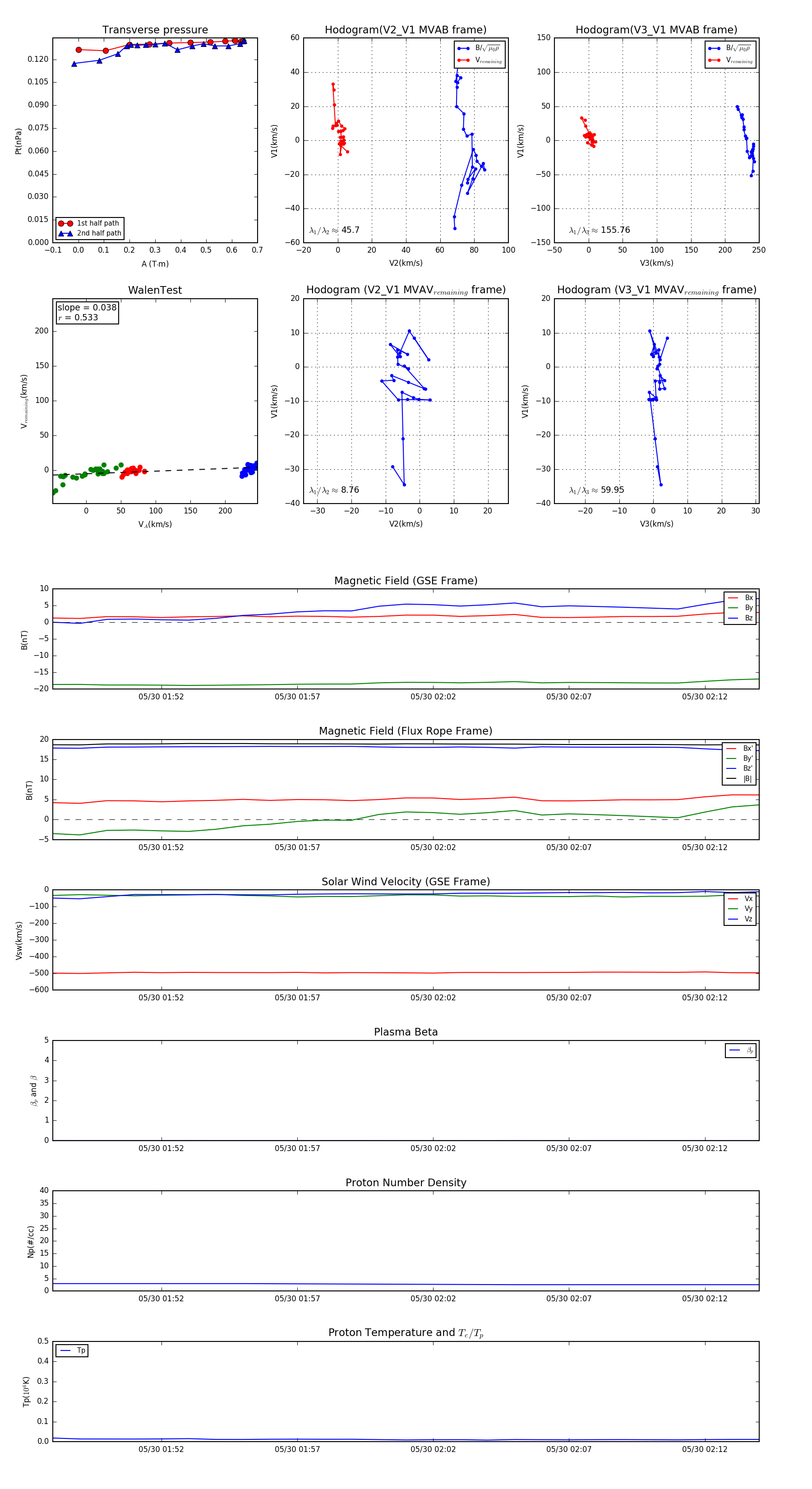Click the 'Bz' entry in the GSE legend
Screen dimensions: 812x1489
coord(740,619)
